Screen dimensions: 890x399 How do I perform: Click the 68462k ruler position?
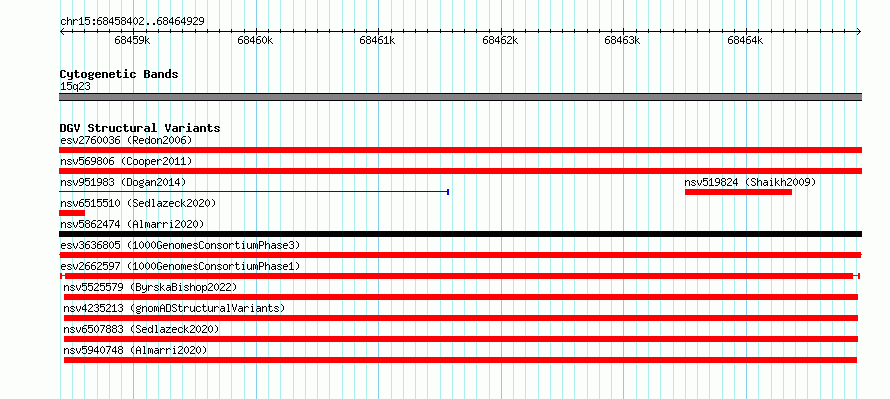500,40
